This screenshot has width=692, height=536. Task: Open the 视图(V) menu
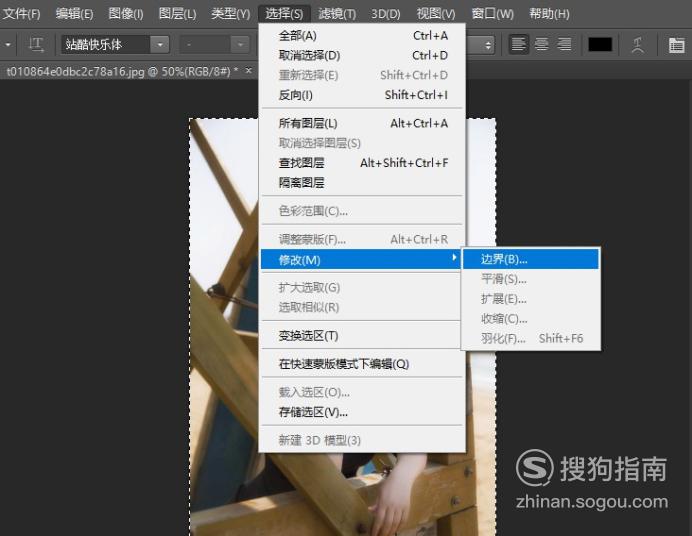point(436,14)
